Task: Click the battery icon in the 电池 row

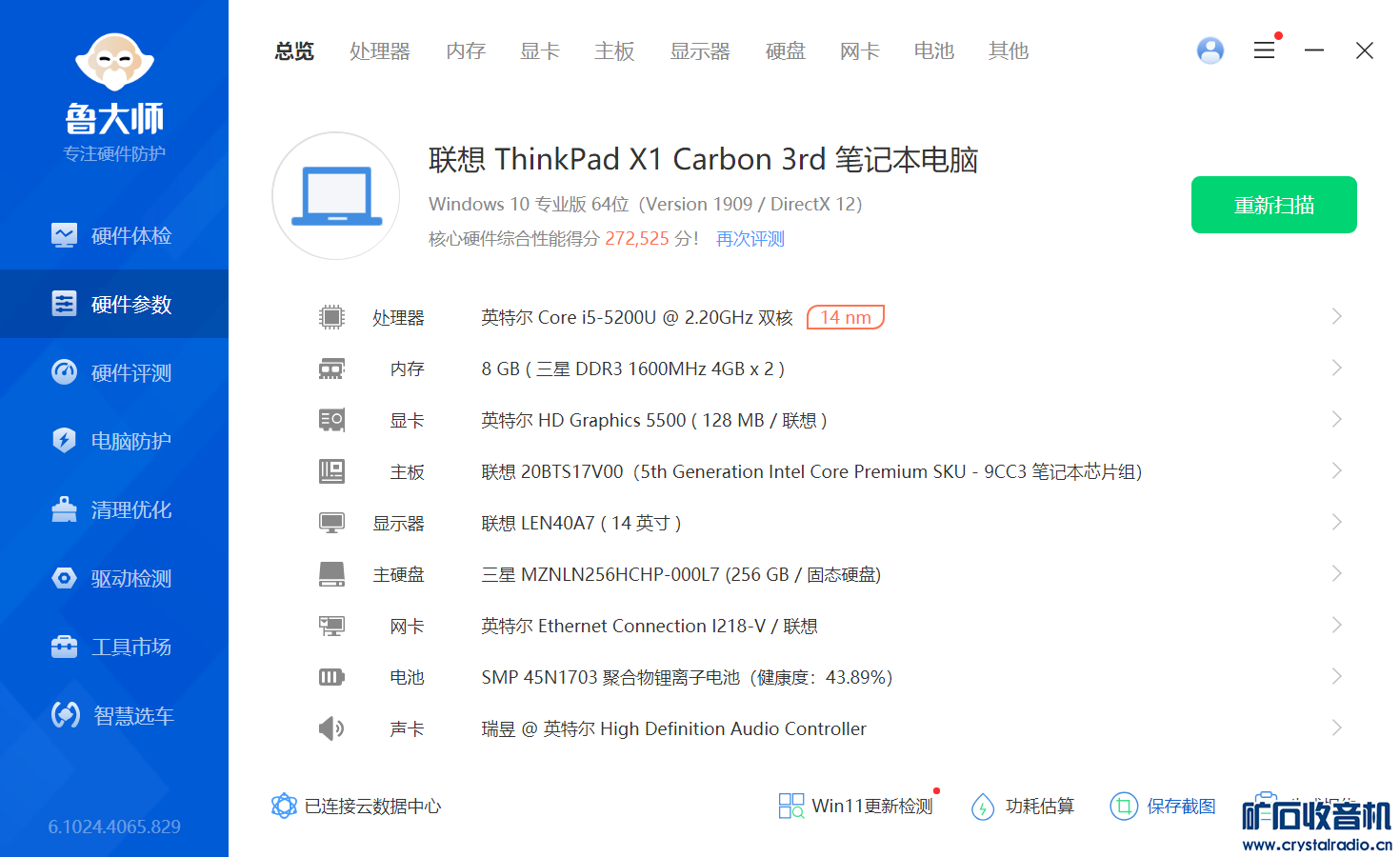Action: click(331, 677)
